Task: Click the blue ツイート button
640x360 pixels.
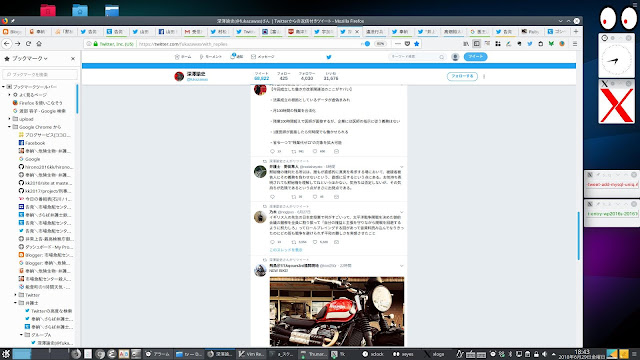Action: point(475,57)
